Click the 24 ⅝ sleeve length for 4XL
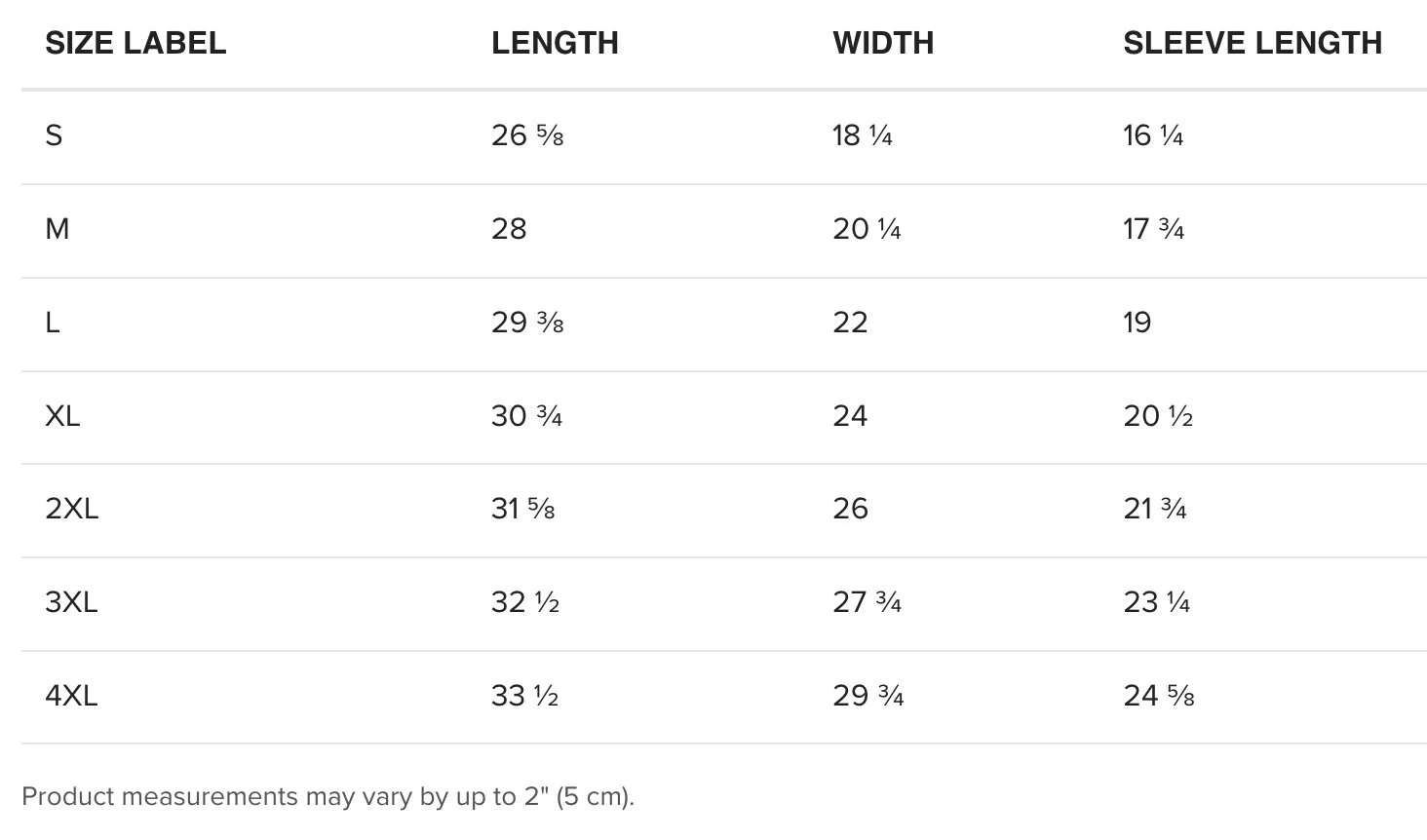 [x=1159, y=696]
